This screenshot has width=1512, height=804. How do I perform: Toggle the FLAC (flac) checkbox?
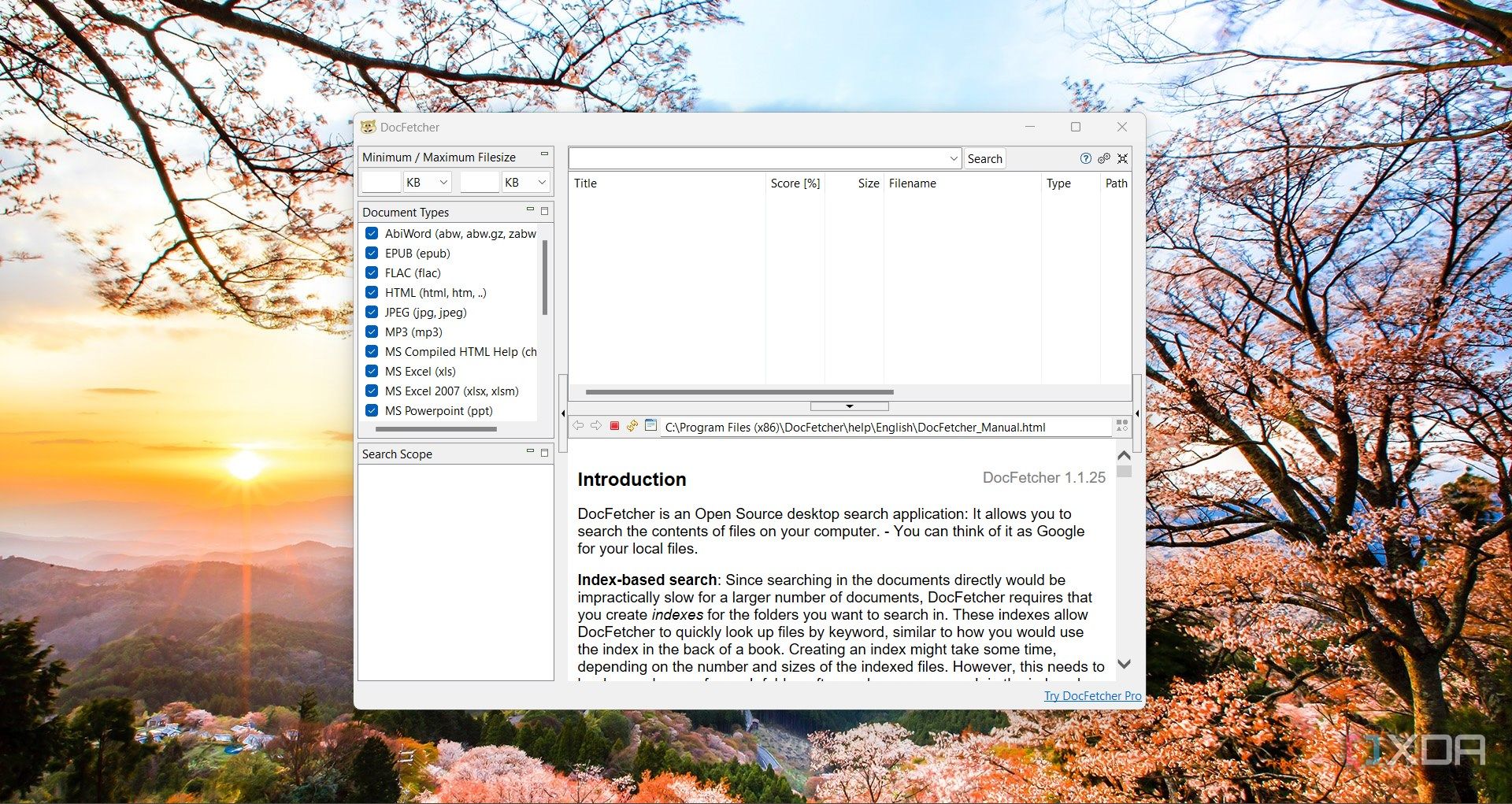click(x=372, y=272)
